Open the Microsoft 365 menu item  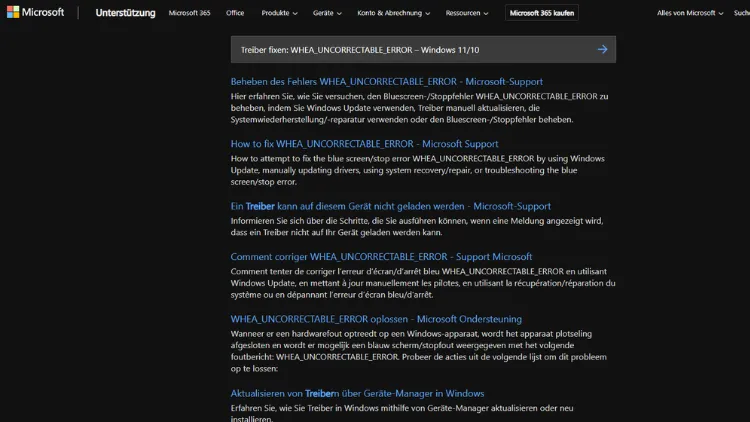189,13
